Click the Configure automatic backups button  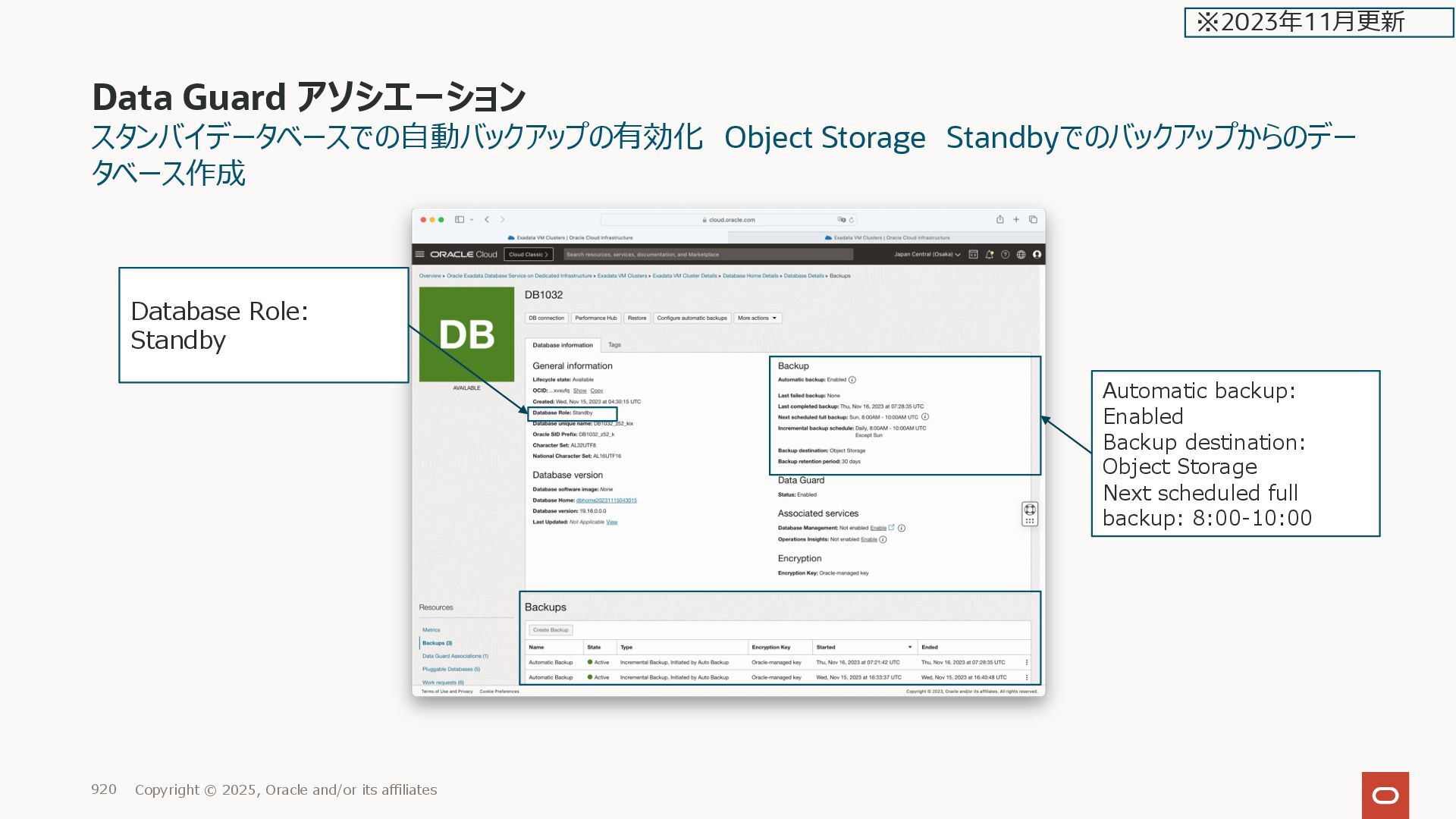[x=692, y=318]
